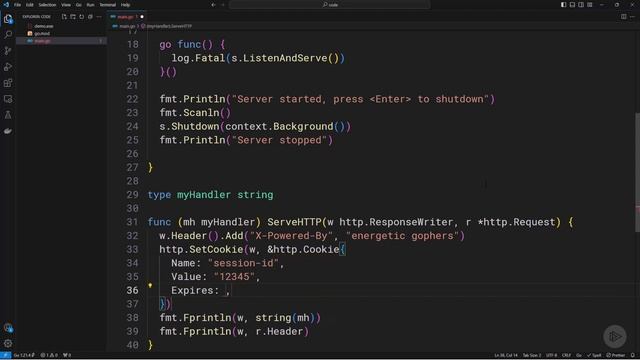This screenshot has width=640, height=360.
Task: Click "Server stopped" string on line 25
Action: (x=279, y=140)
